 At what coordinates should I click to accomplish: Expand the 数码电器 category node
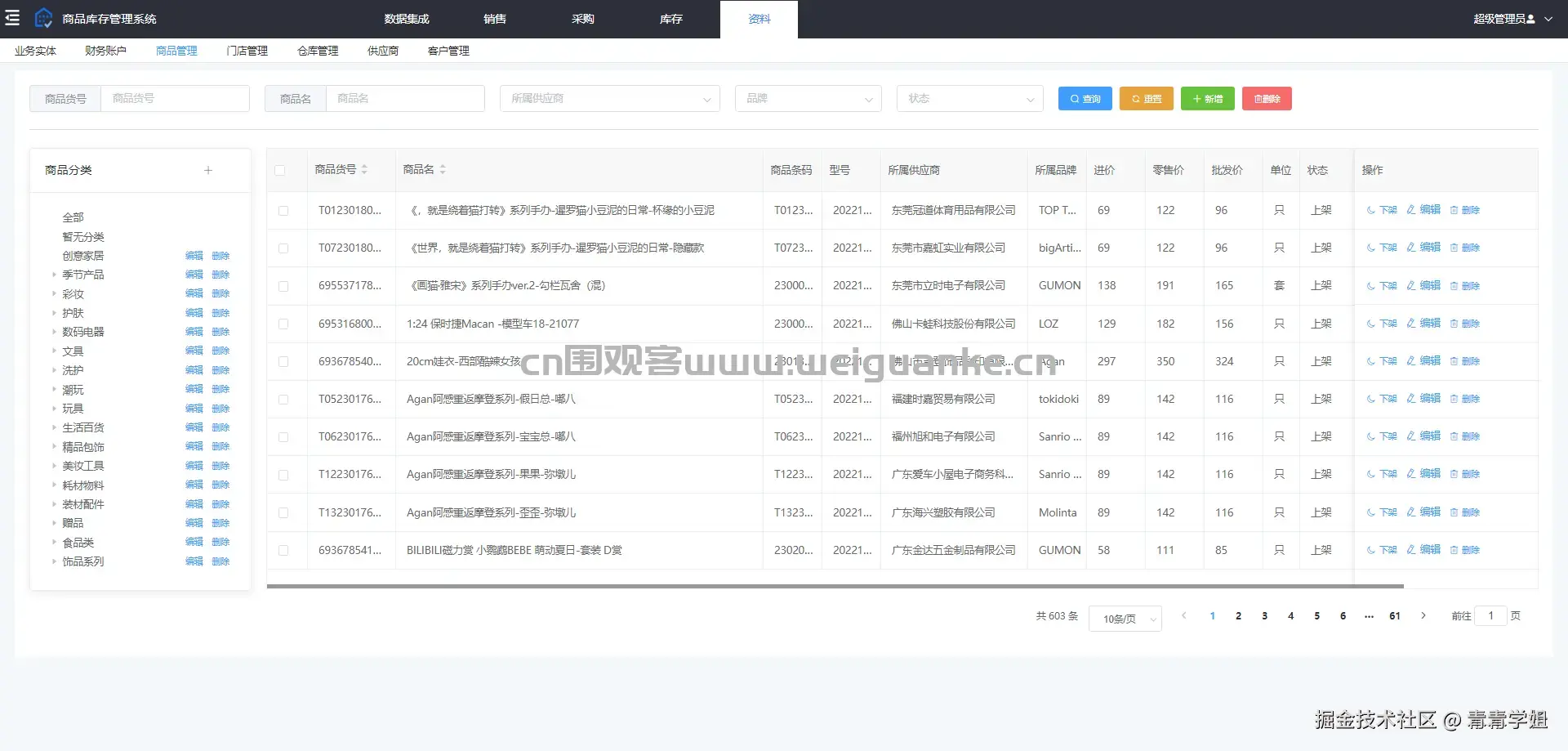click(x=54, y=332)
